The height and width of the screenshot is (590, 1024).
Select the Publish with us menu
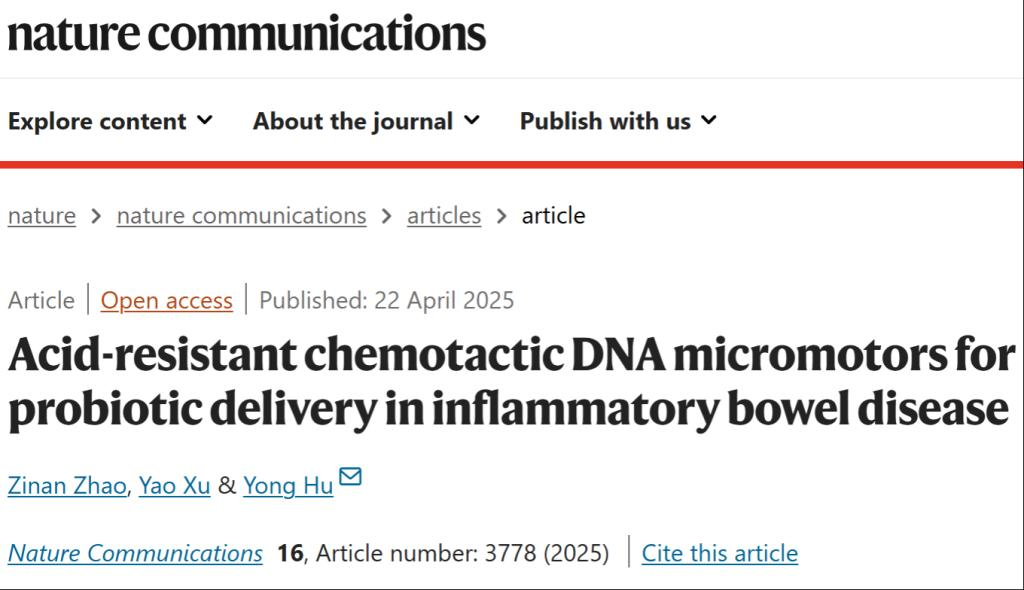605,122
